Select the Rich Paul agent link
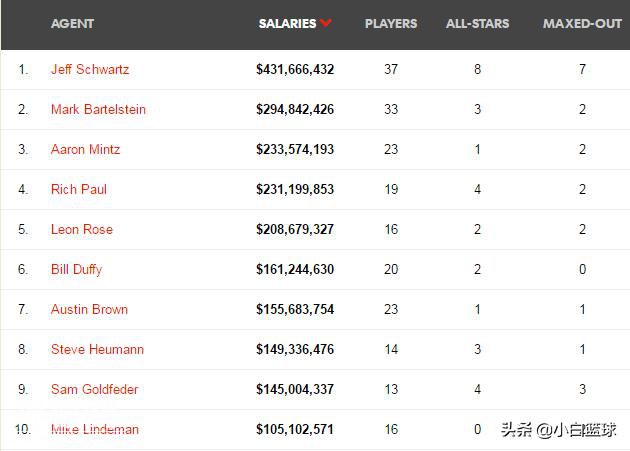 [79, 190]
